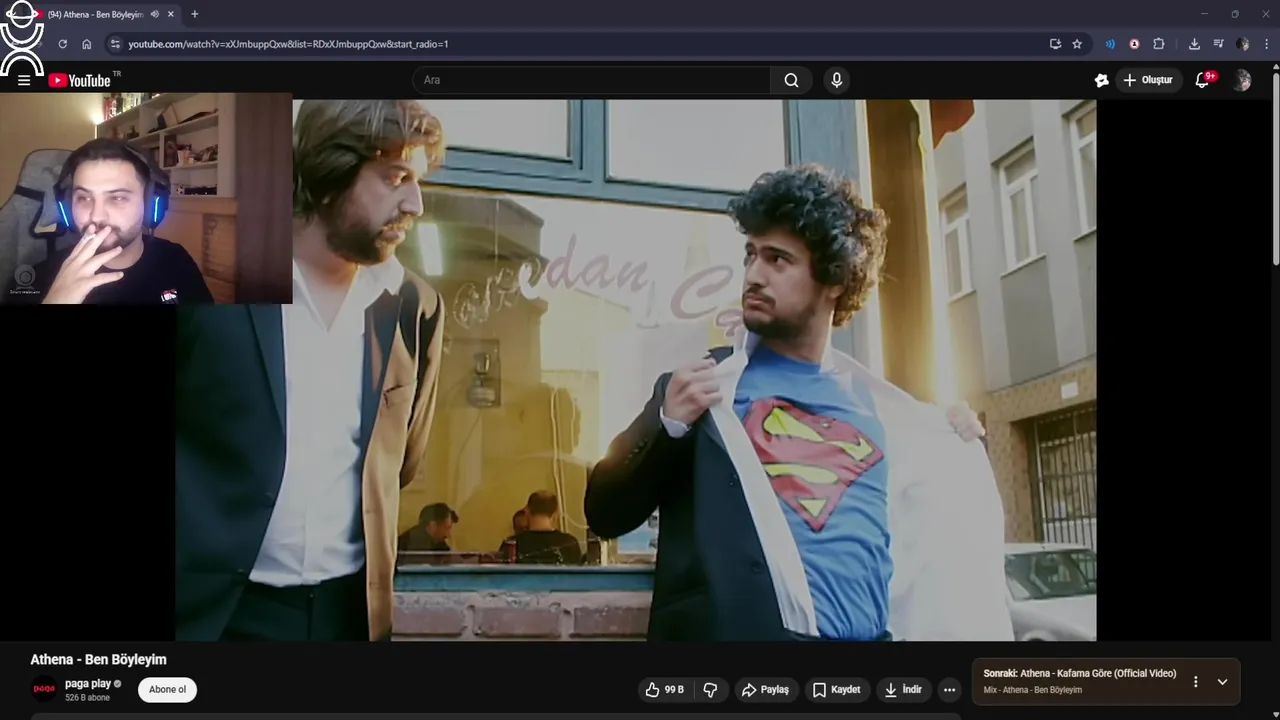Select the Athena - Ben Böyleyim tab

[95, 14]
